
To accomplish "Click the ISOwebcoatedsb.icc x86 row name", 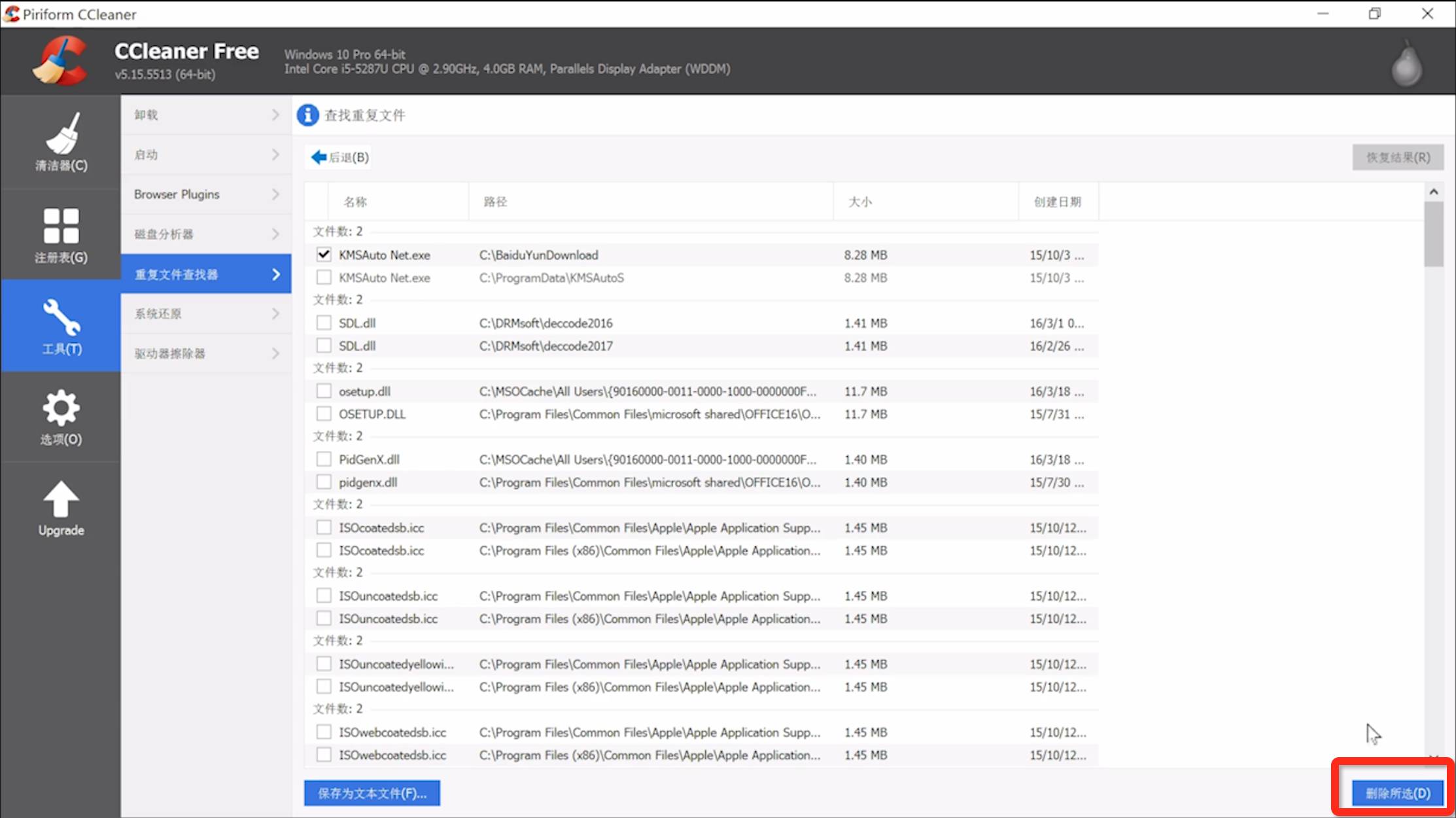I will 392,755.
